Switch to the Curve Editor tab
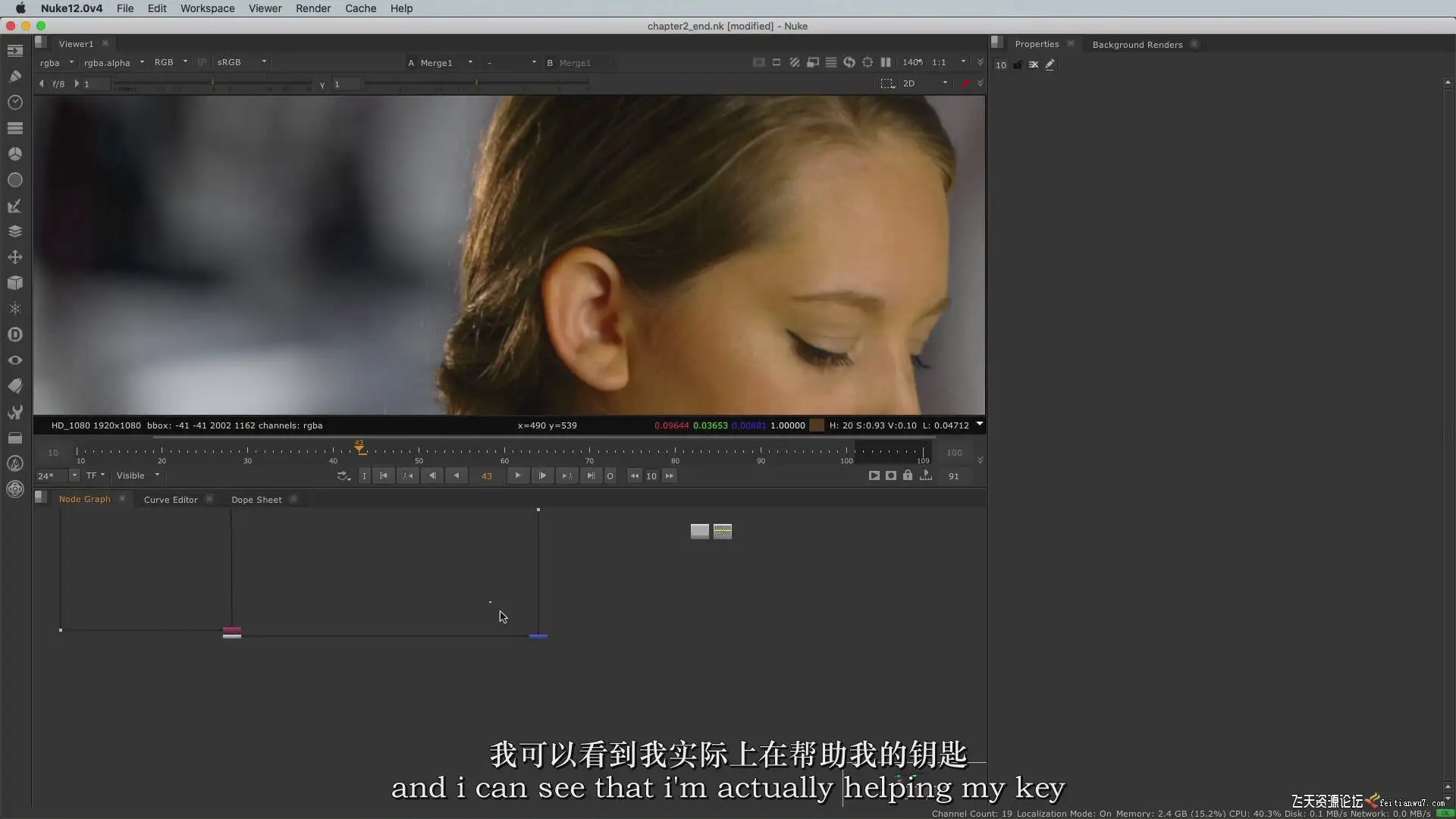Screen dimensions: 1456x819 pyautogui.click(x=171, y=500)
